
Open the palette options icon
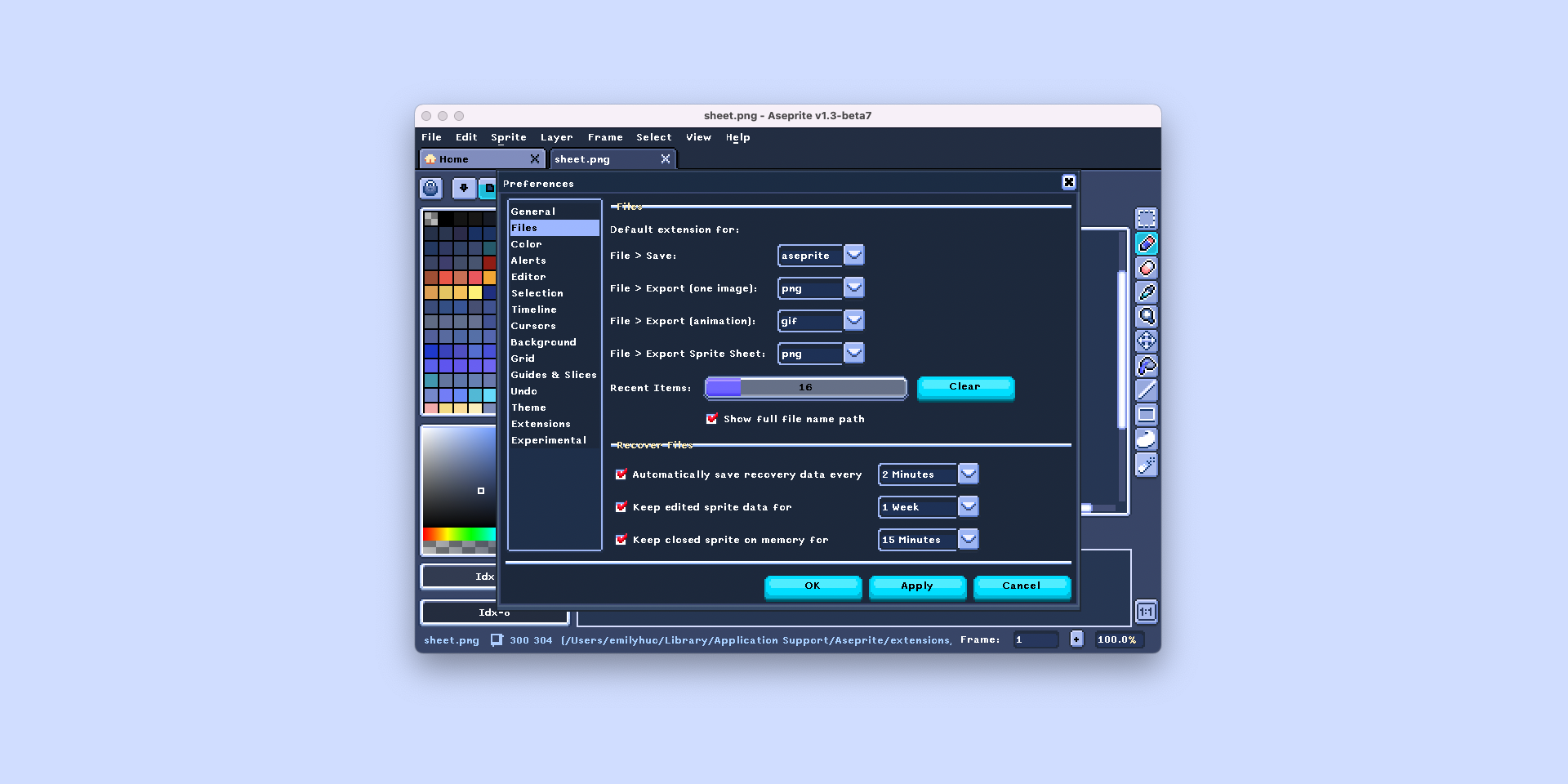[x=430, y=188]
